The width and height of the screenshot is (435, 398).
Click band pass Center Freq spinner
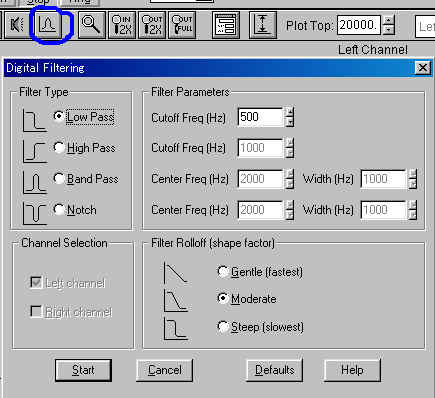[x=290, y=179]
